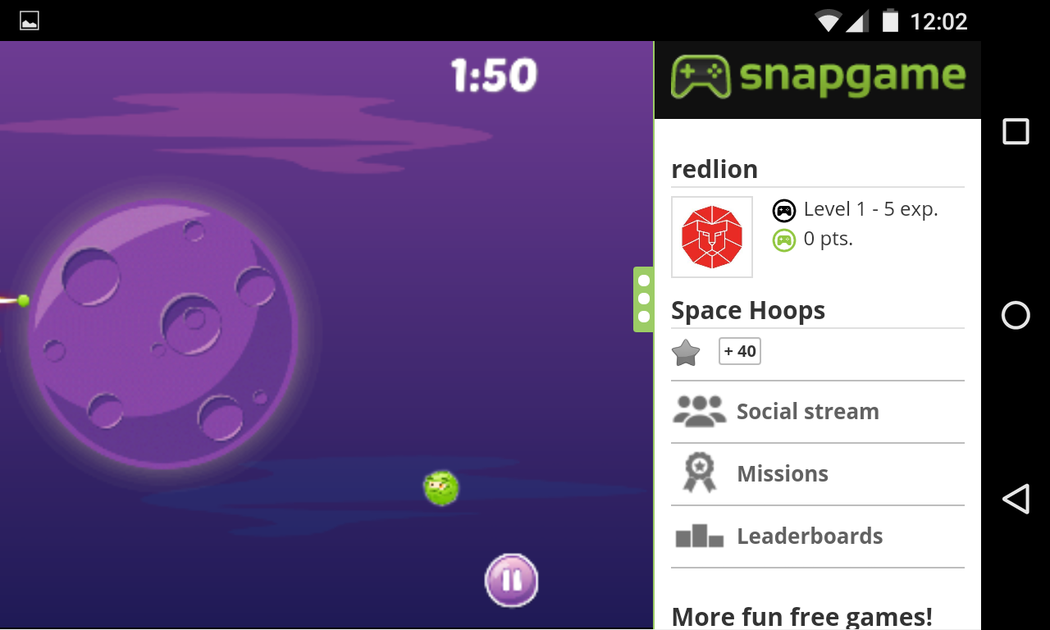
Task: Click the Space Hoops game title
Action: tap(748, 311)
